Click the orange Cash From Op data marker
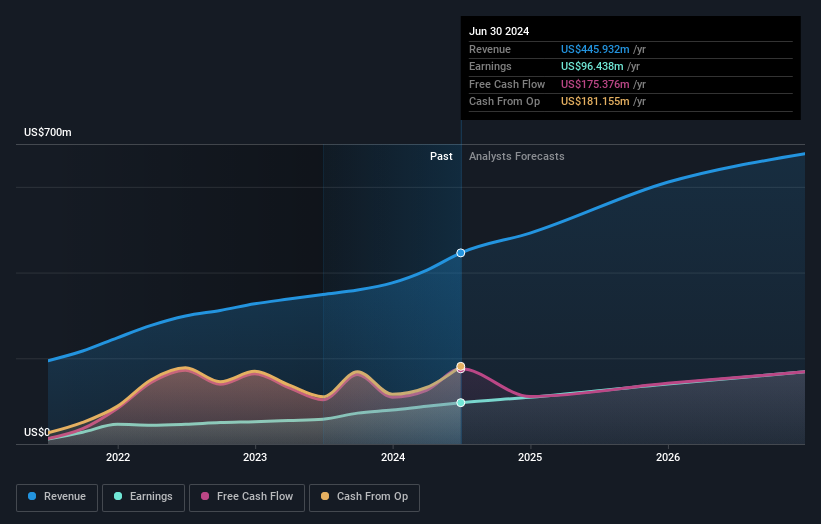Image resolution: width=821 pixels, height=524 pixels. pyautogui.click(x=461, y=366)
